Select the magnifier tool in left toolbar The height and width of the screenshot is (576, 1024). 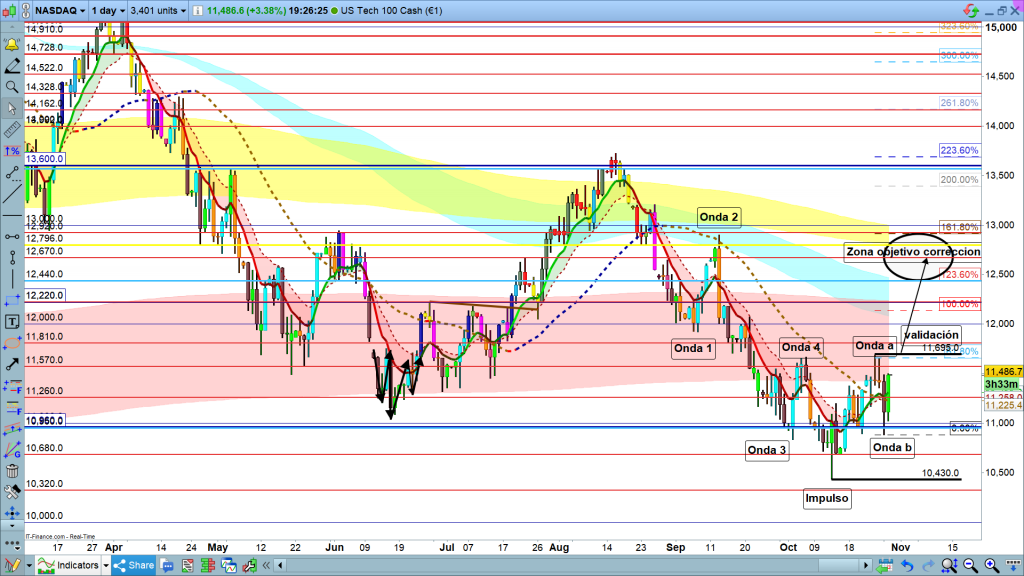(x=11, y=88)
